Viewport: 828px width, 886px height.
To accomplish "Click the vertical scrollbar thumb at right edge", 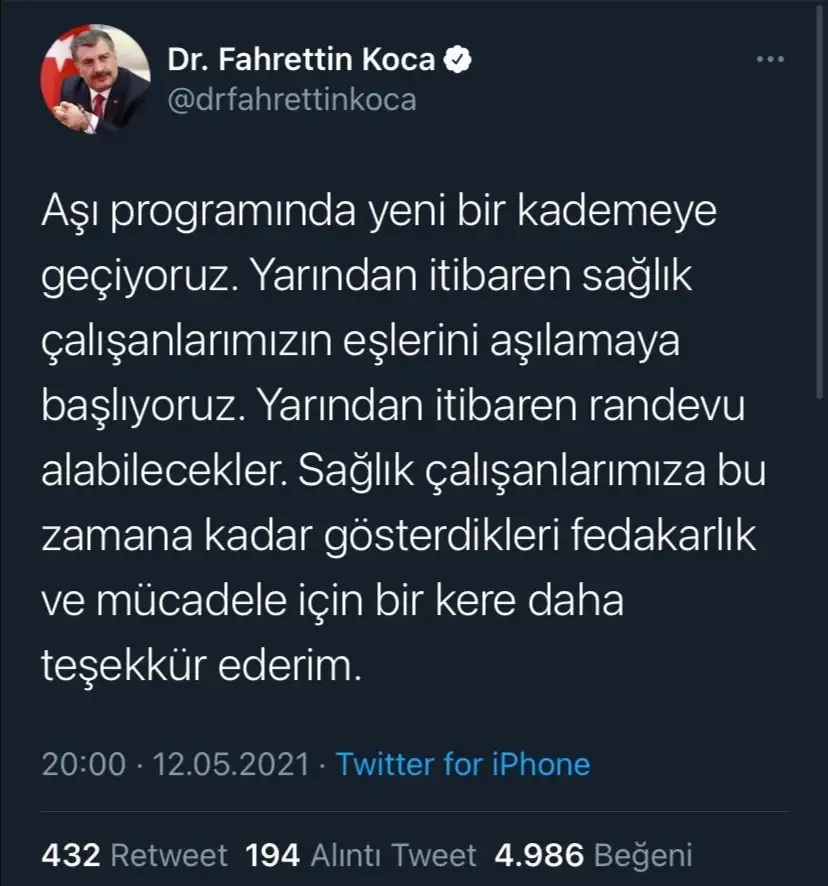I will click(820, 201).
